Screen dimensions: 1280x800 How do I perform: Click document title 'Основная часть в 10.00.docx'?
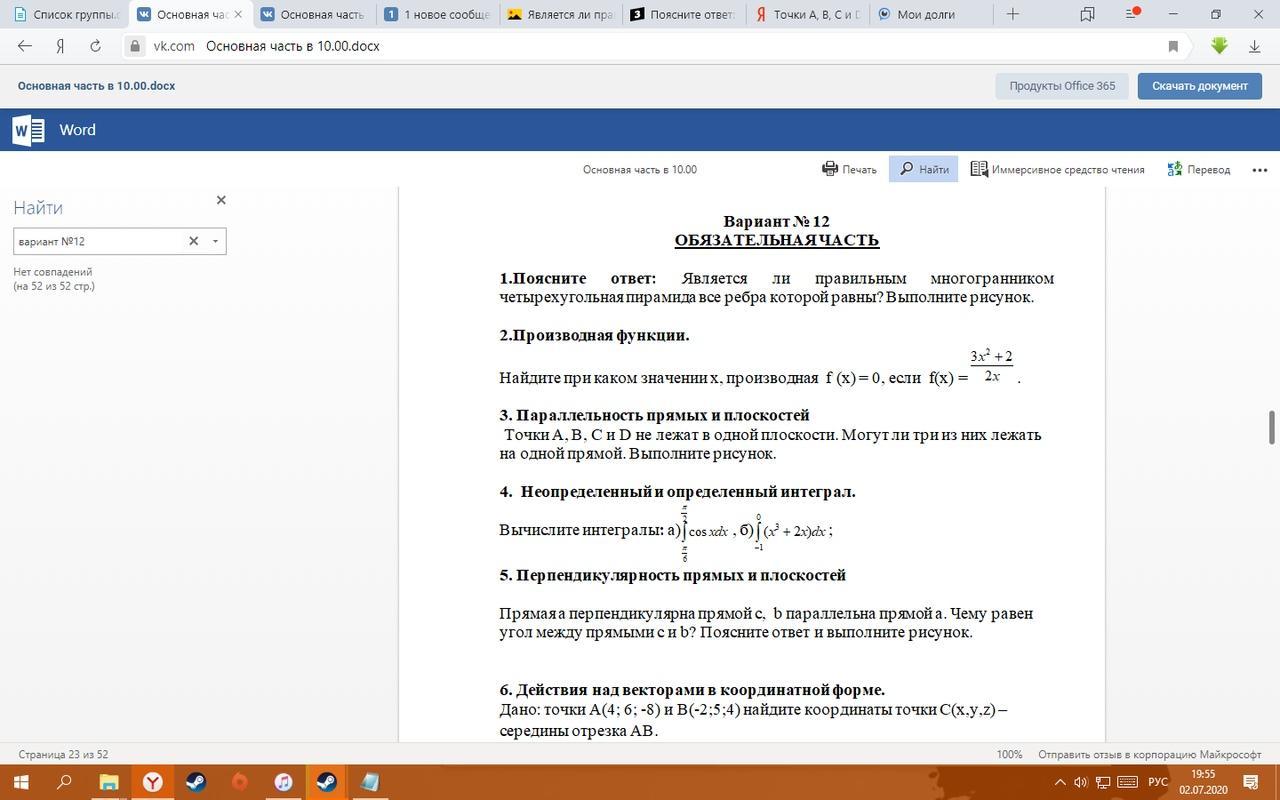tap(96, 86)
